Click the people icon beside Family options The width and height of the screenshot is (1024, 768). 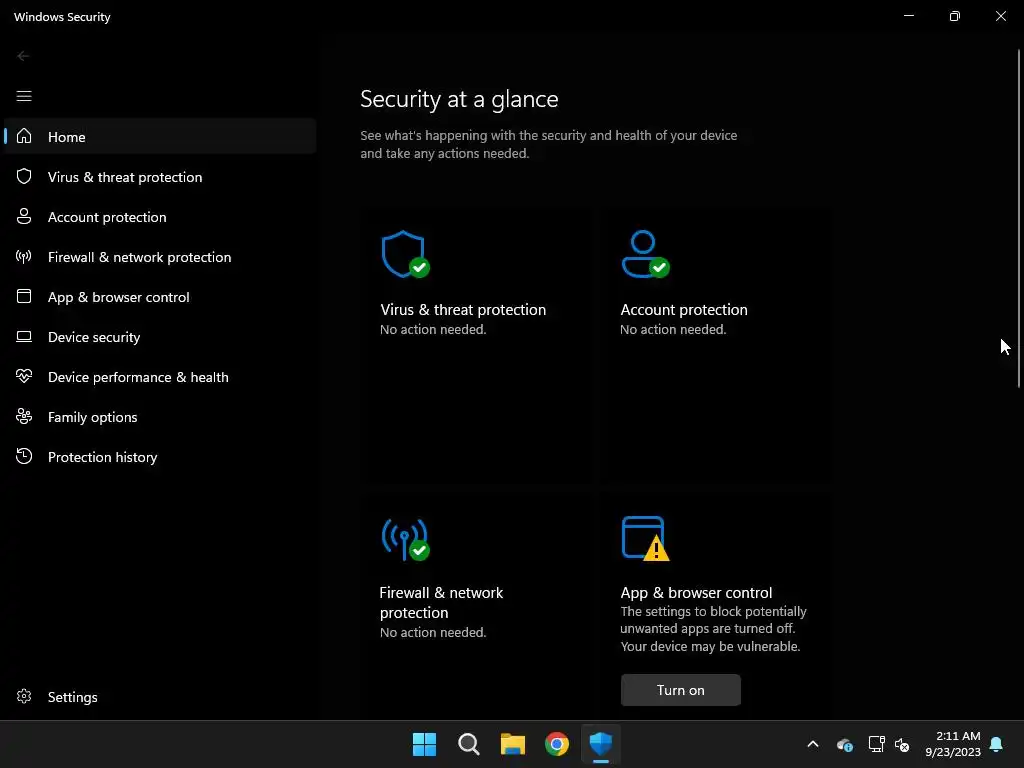click(x=24, y=416)
